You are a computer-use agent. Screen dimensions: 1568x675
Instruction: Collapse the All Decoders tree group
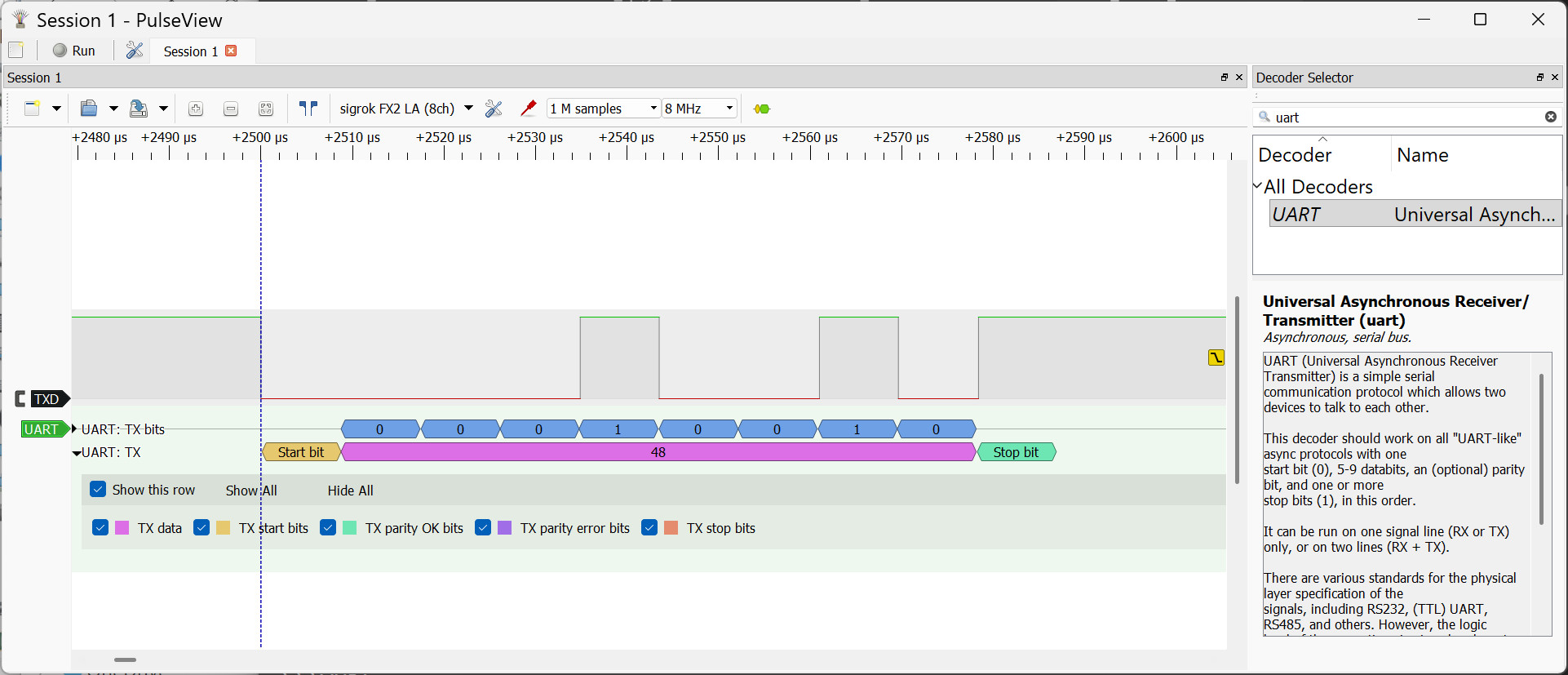[x=1258, y=187]
